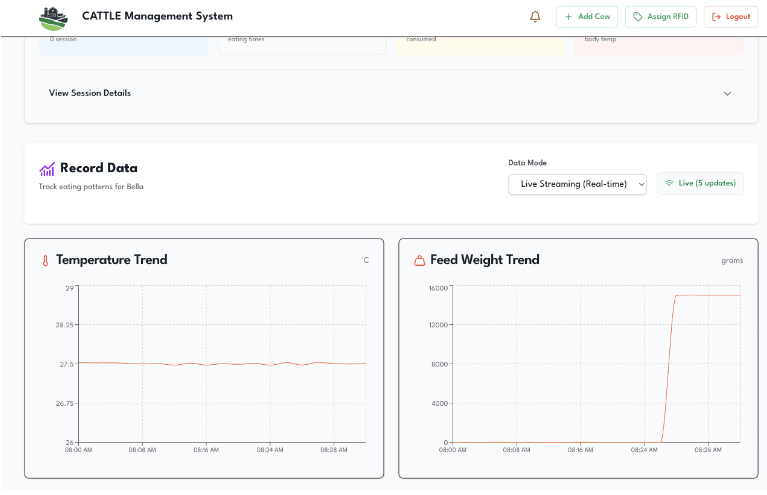The width and height of the screenshot is (767, 495).
Task: Click the purple Record Data chart icon
Action: click(x=47, y=169)
